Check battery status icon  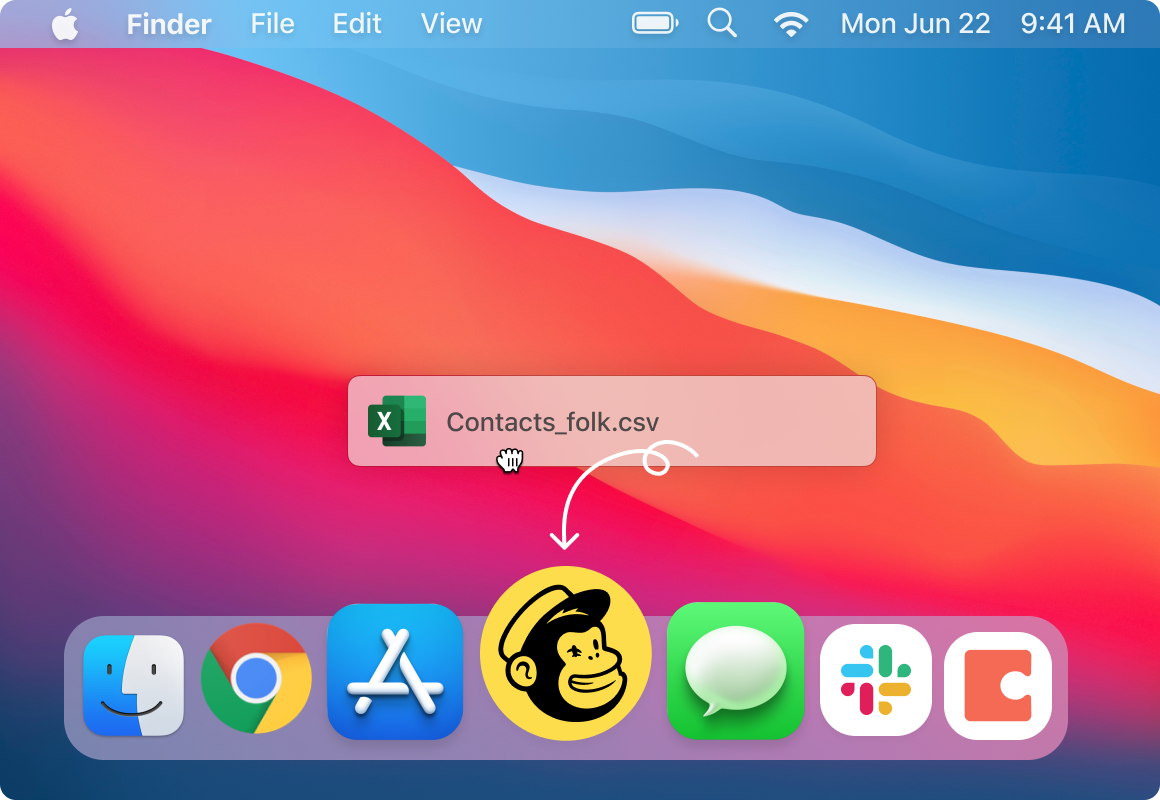[x=655, y=24]
